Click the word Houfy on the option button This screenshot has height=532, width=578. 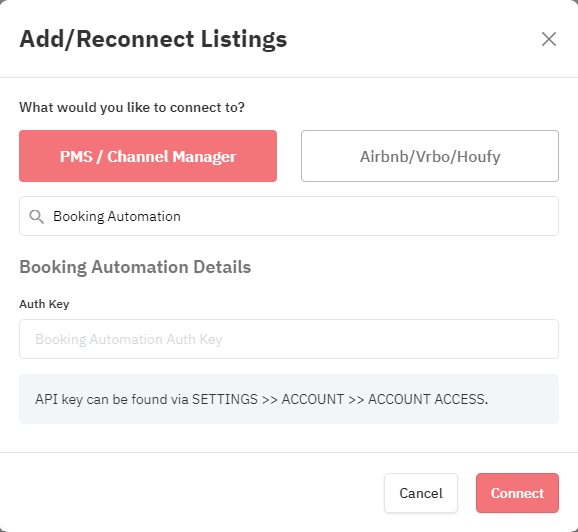(479, 157)
